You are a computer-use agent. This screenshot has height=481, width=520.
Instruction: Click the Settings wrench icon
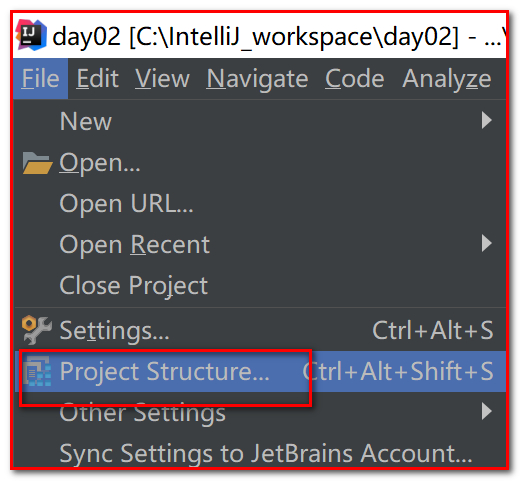[37, 329]
